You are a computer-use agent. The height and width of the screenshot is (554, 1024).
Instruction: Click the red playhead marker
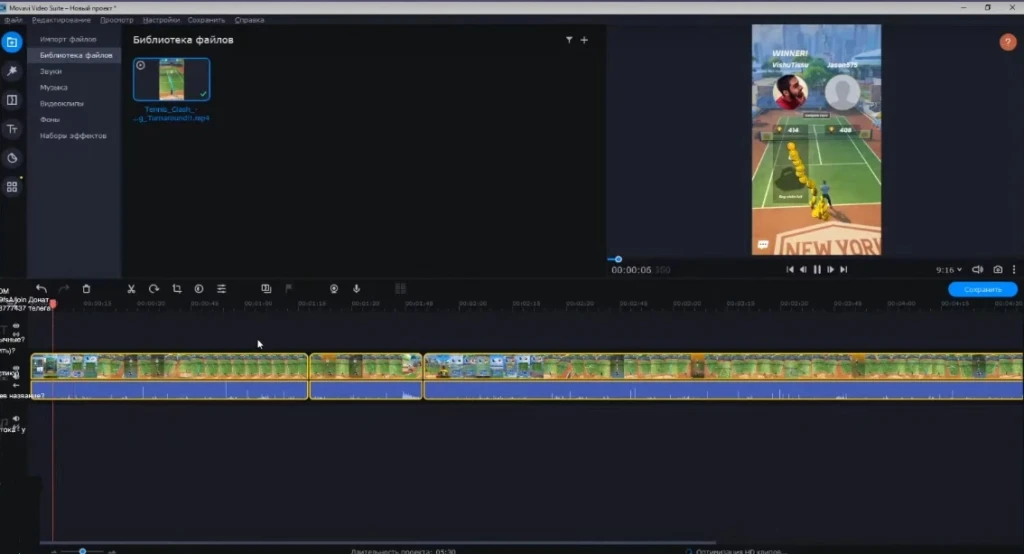[53, 304]
